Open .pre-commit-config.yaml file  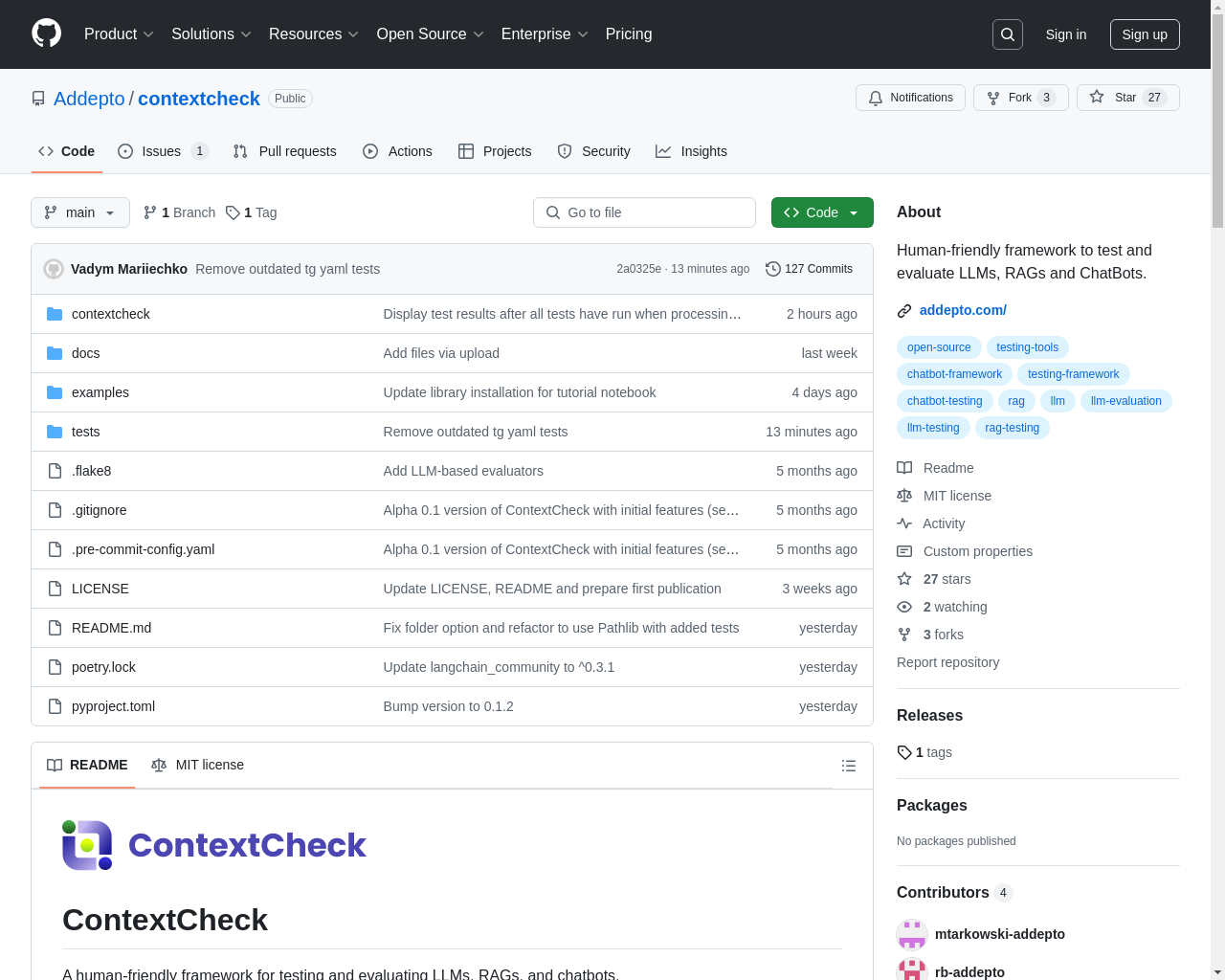tap(143, 549)
